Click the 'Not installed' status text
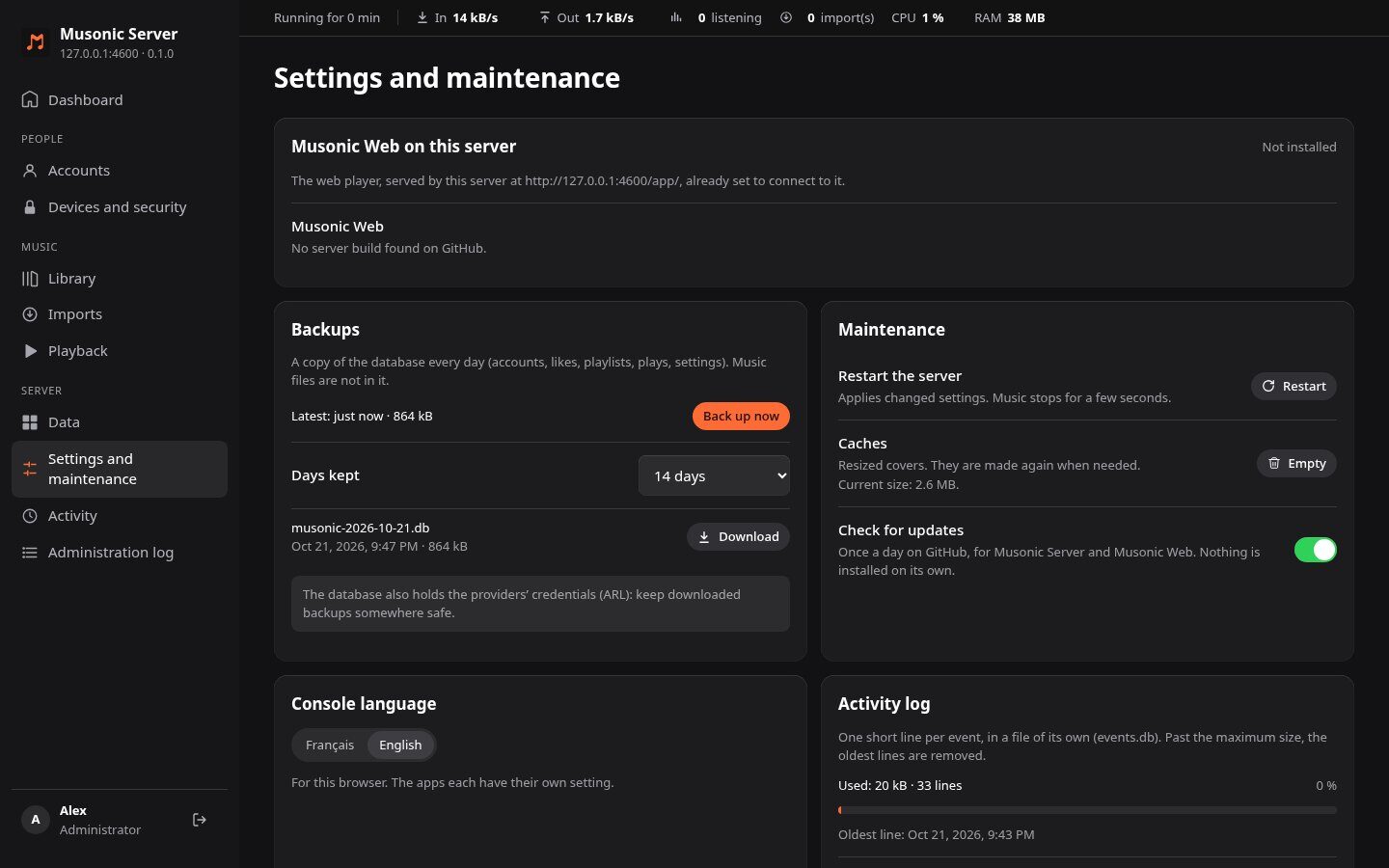Image resolution: width=1389 pixels, height=868 pixels. coord(1299,147)
